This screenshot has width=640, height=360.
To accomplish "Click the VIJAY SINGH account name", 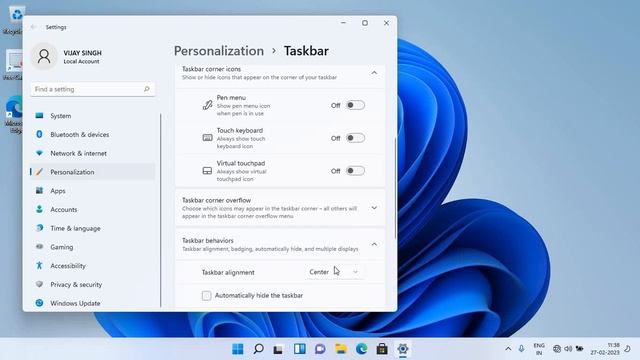I will coord(82,53).
